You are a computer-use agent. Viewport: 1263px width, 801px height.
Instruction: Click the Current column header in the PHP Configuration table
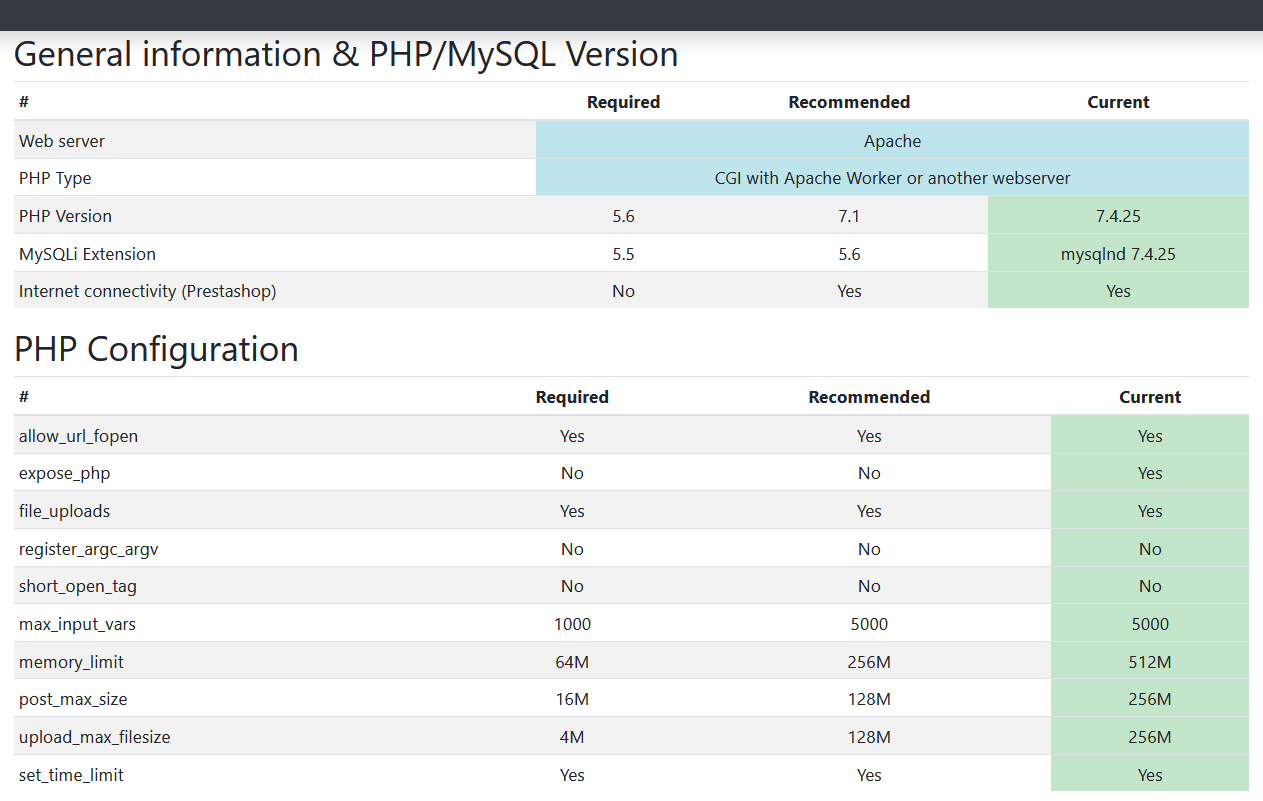point(1150,397)
